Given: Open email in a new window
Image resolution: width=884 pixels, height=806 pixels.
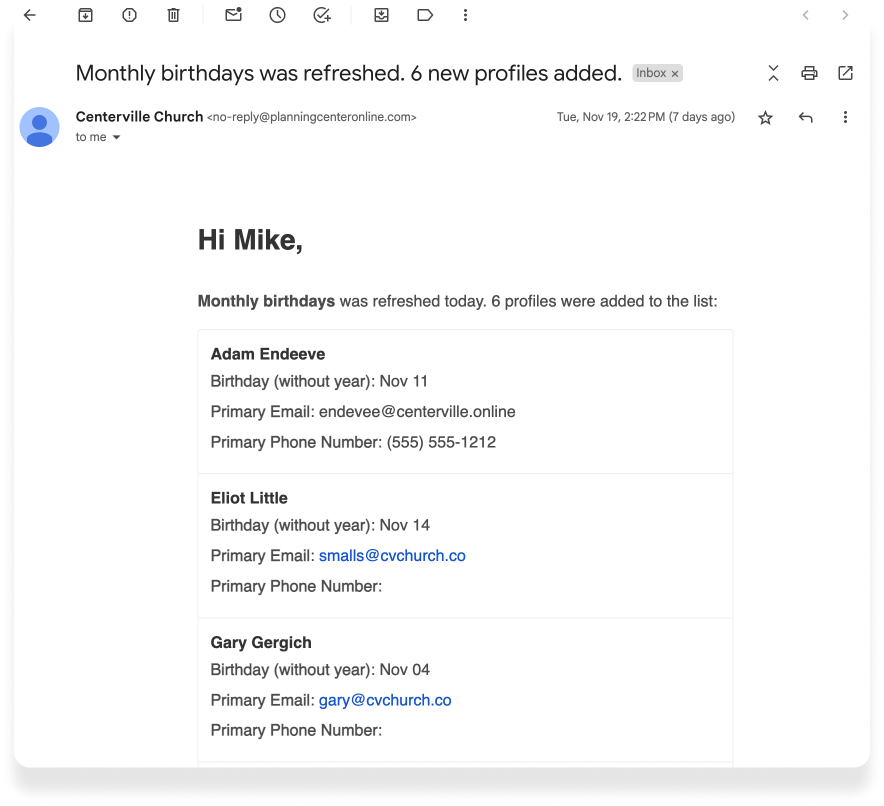Looking at the screenshot, I should pyautogui.click(x=845, y=73).
